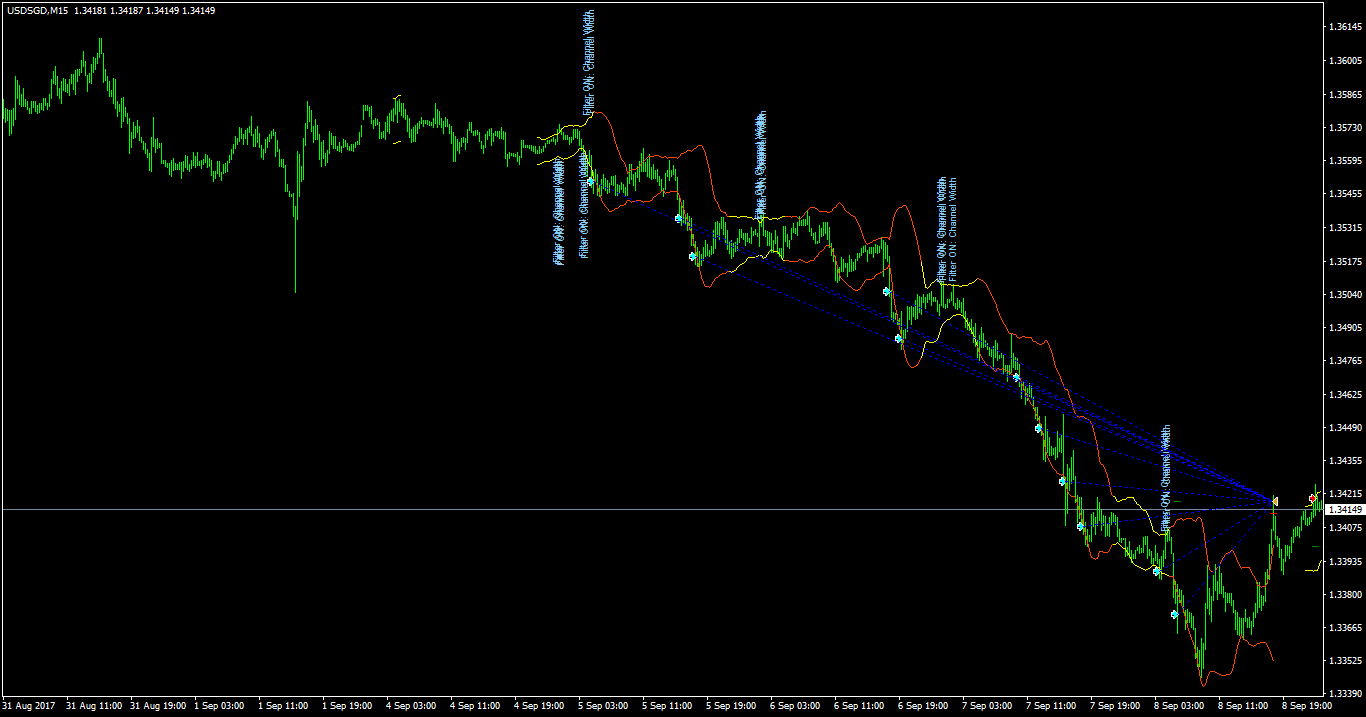Image resolution: width=1366 pixels, height=717 pixels.
Task: Select the first cyan trade arrow after 5 Sep 03:00
Action: 590,181
